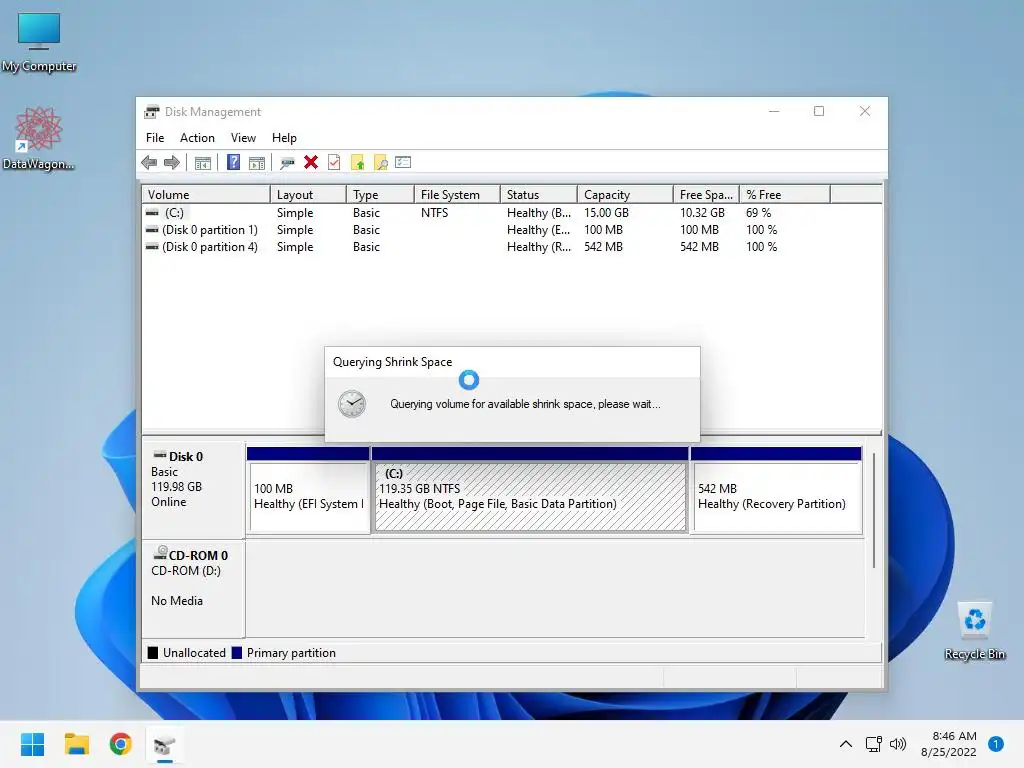The height and width of the screenshot is (768, 1024).
Task: Click the Disk 0 label panel
Action: point(193,490)
